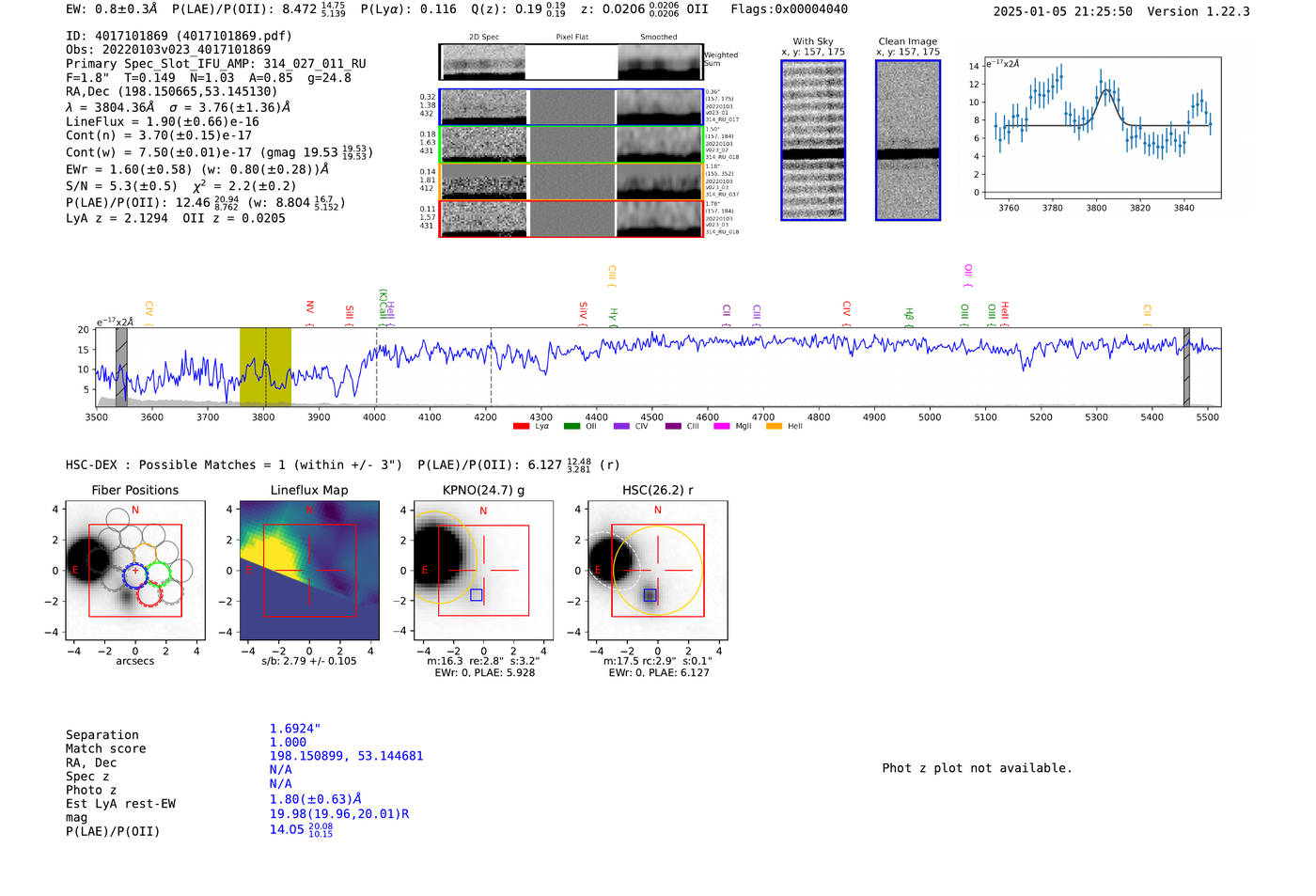This screenshot has height=896, width=1316.
Task: Click the 'Obs: 20220103v023_4017101869' text
Action: [x=168, y=50]
